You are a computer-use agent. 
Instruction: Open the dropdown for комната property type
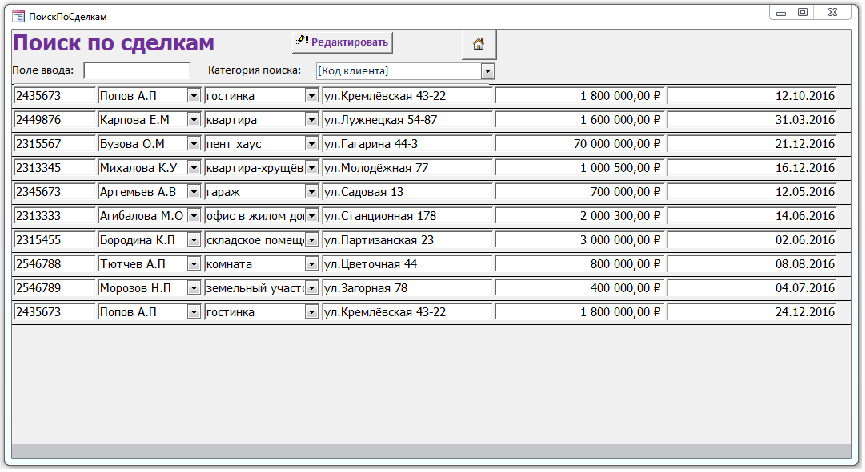(x=311, y=264)
